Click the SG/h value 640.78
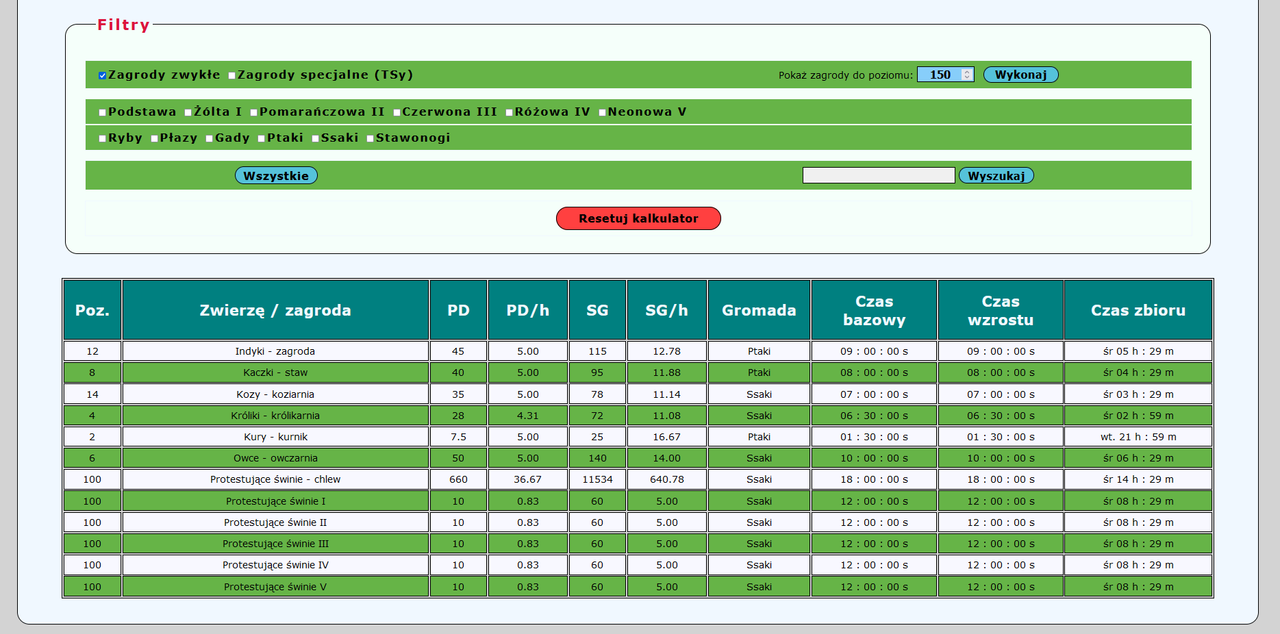Image resolution: width=1280 pixels, height=634 pixels. pos(666,480)
